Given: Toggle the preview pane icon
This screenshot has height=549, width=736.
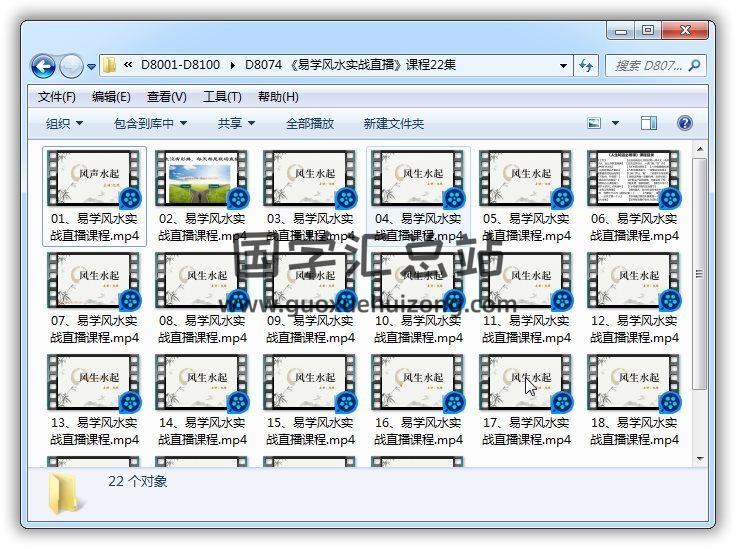Looking at the screenshot, I should (649, 123).
